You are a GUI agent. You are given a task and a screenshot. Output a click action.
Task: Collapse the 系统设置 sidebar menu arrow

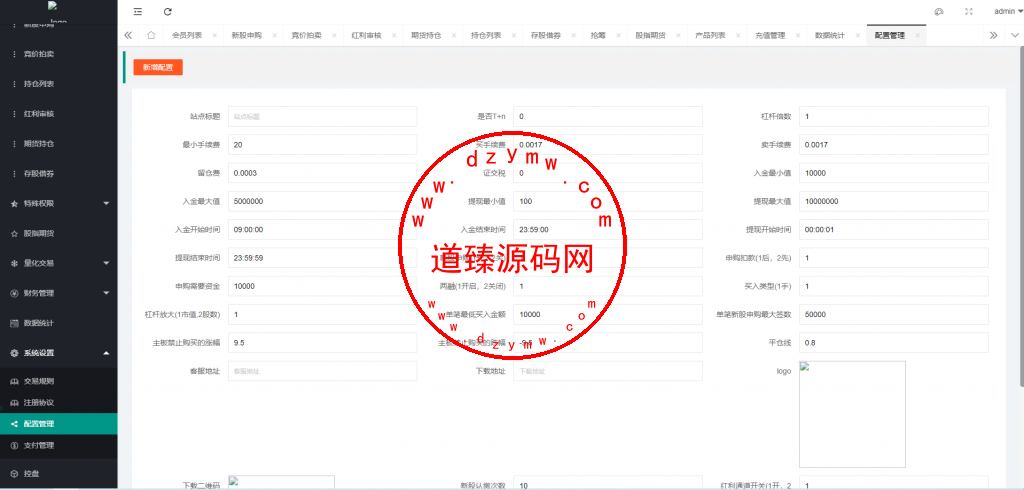106,353
